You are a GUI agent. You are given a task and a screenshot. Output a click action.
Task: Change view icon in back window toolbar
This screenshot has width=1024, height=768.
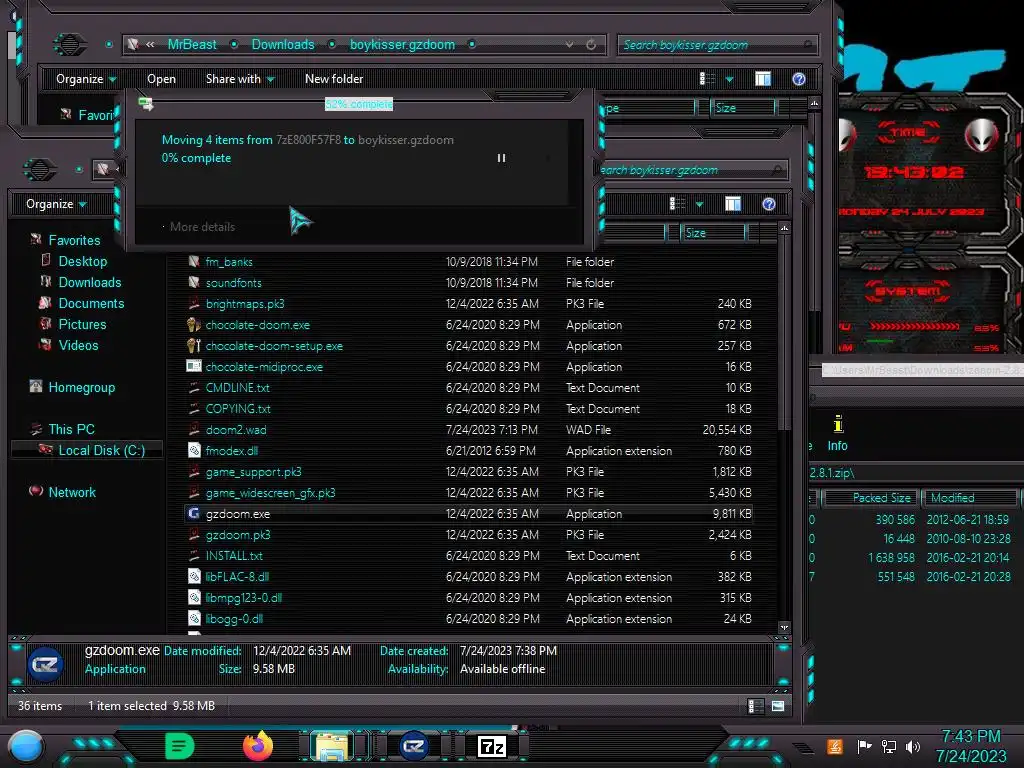tap(707, 79)
